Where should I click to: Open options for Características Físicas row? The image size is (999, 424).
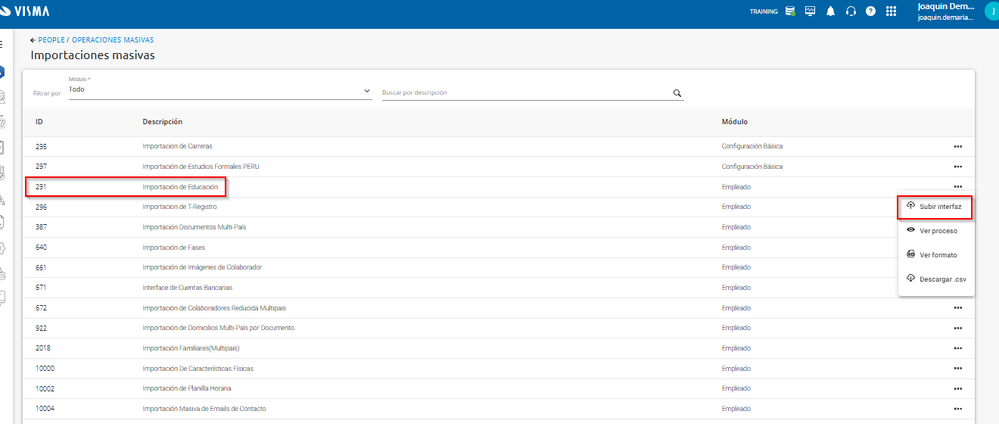point(958,369)
